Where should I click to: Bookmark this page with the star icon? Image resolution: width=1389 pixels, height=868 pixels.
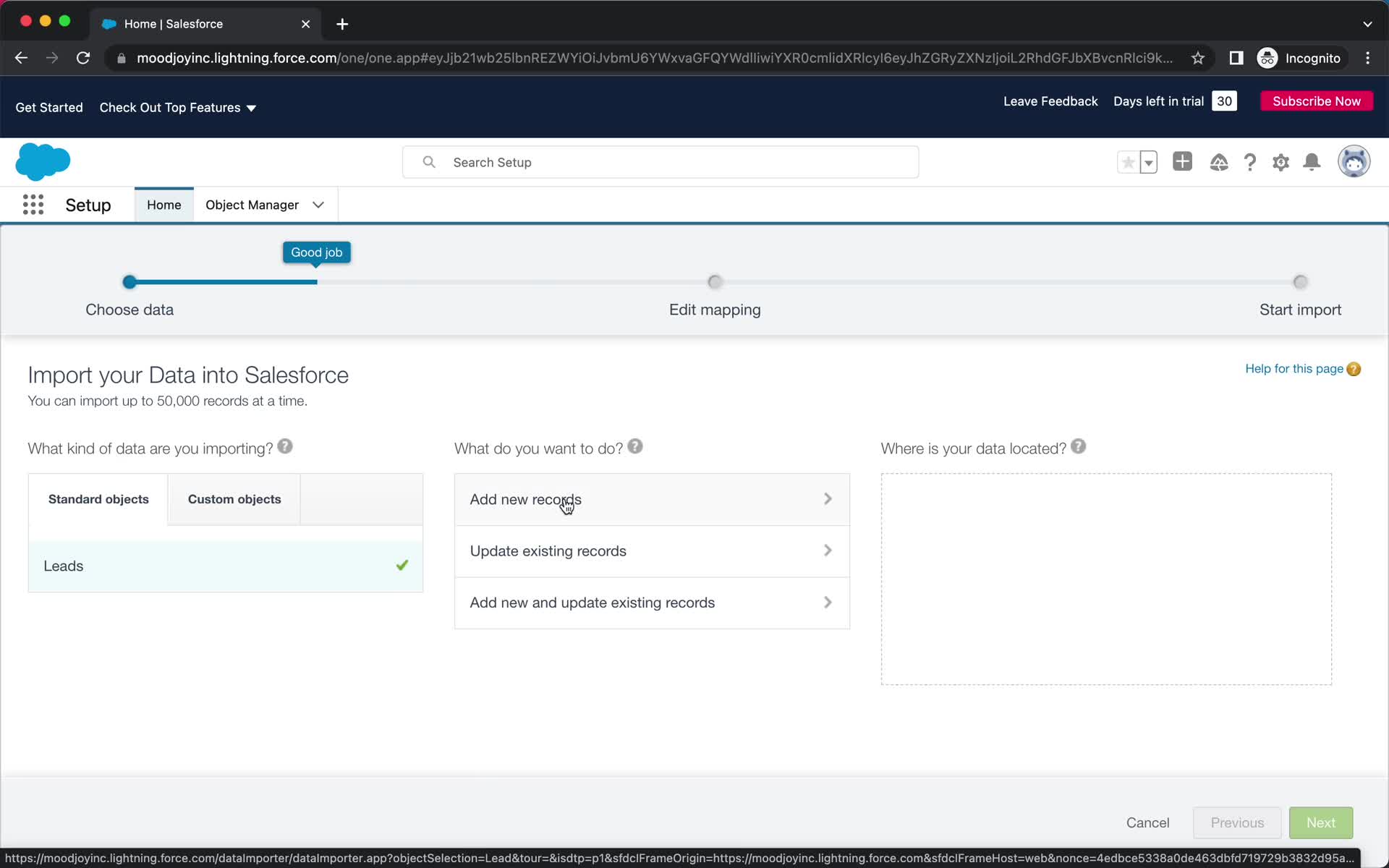point(1198,58)
